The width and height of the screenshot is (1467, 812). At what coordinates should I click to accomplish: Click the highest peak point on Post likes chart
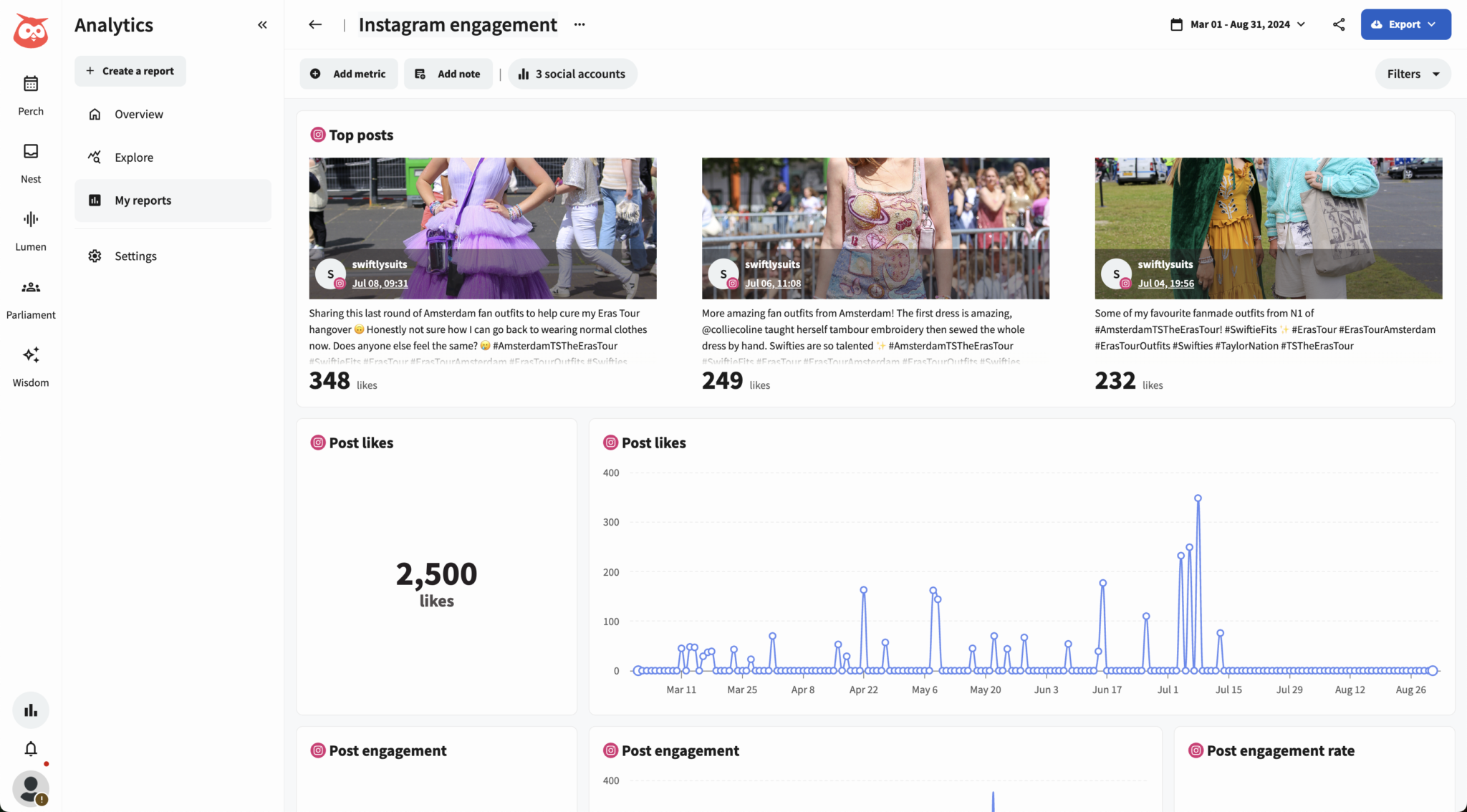[x=1198, y=498]
